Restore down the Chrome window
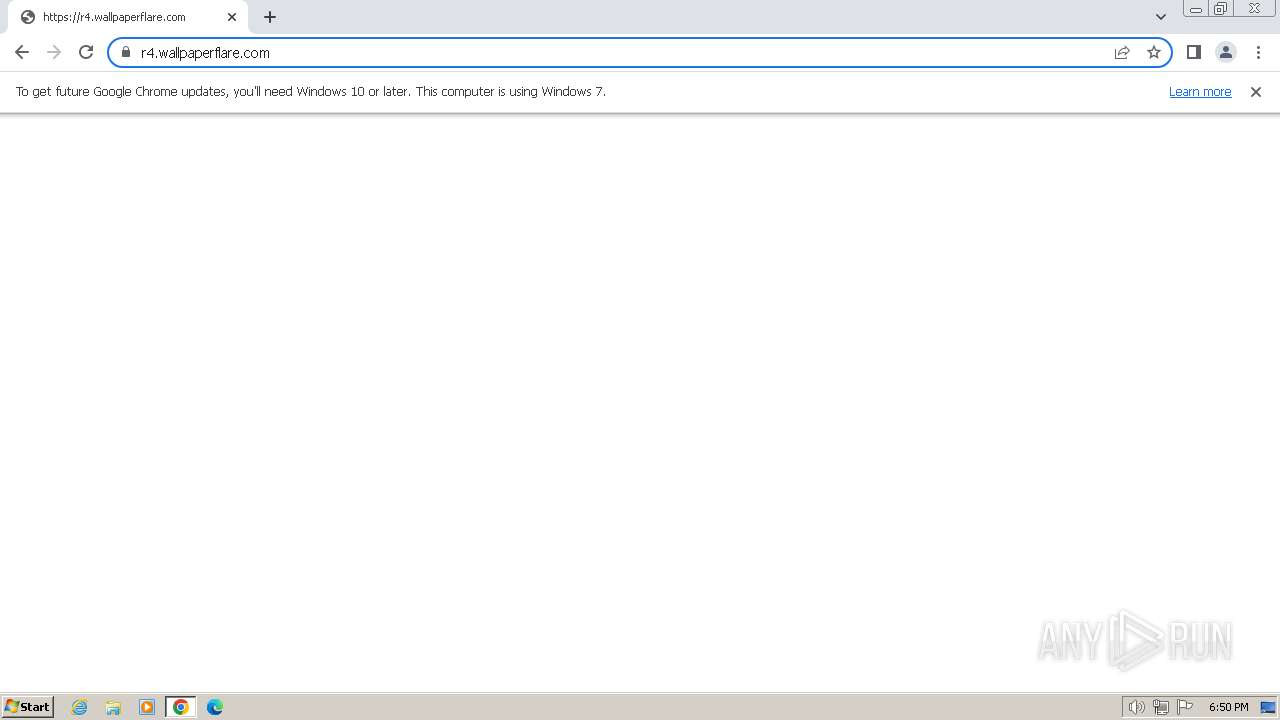Screen dimensions: 1280x720 coord(1221,9)
